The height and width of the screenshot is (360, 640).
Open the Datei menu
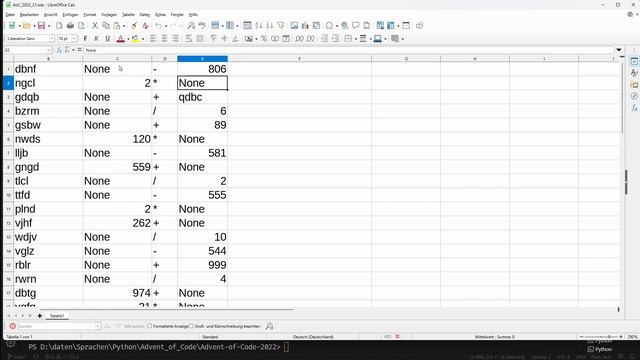click(10, 14)
